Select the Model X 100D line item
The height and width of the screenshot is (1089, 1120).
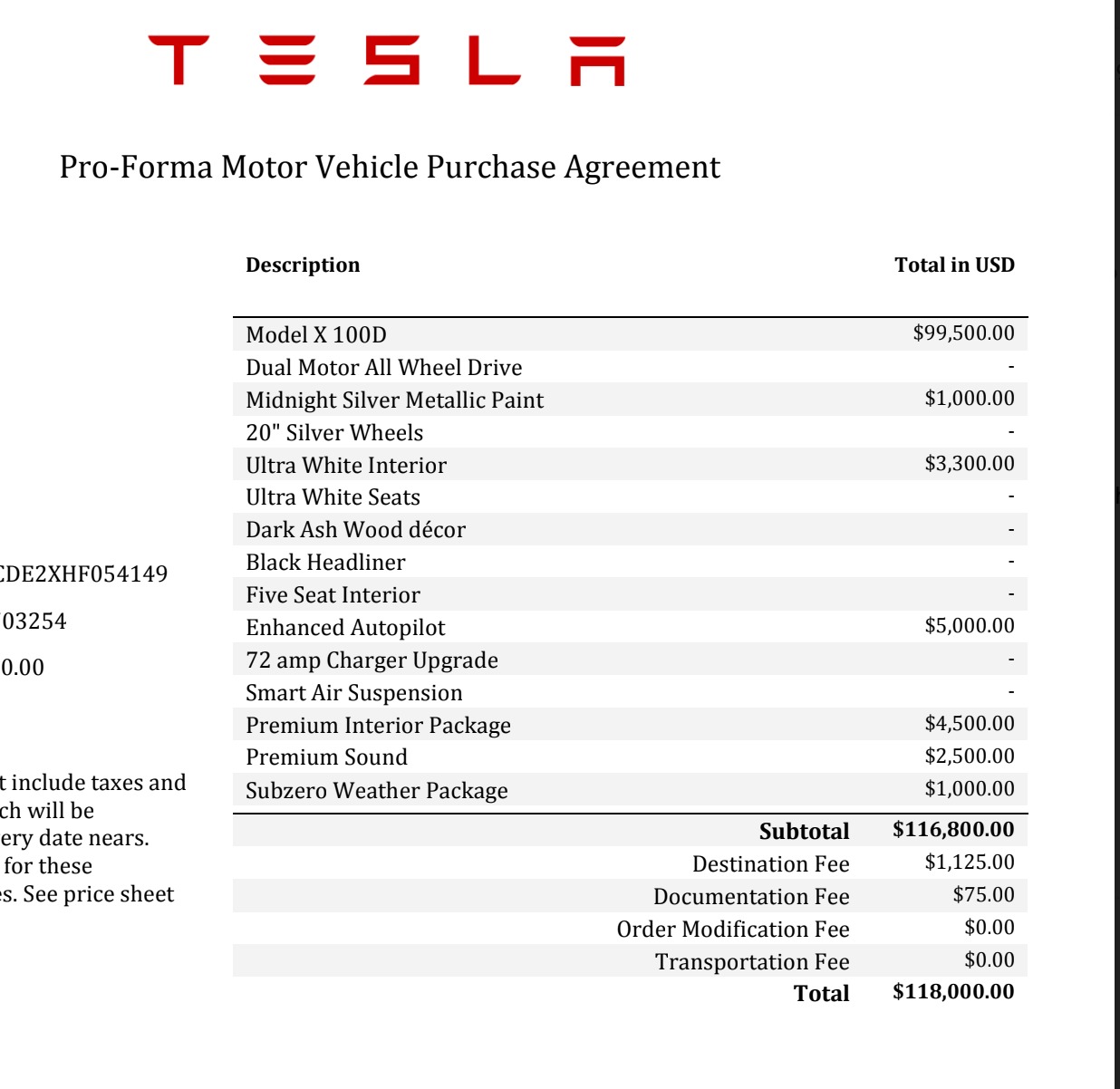click(316, 335)
